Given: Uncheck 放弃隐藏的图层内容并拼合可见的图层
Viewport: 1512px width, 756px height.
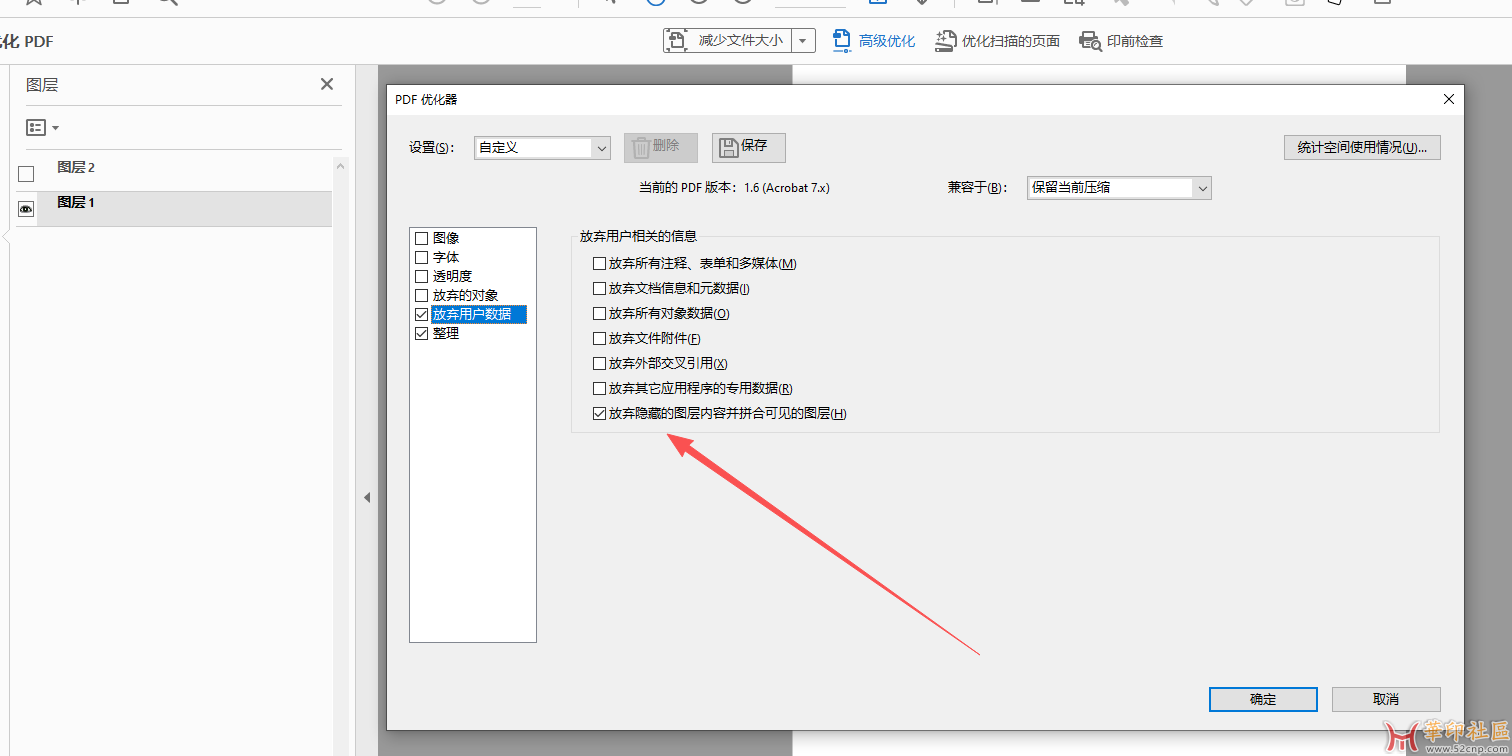Looking at the screenshot, I should pos(599,413).
